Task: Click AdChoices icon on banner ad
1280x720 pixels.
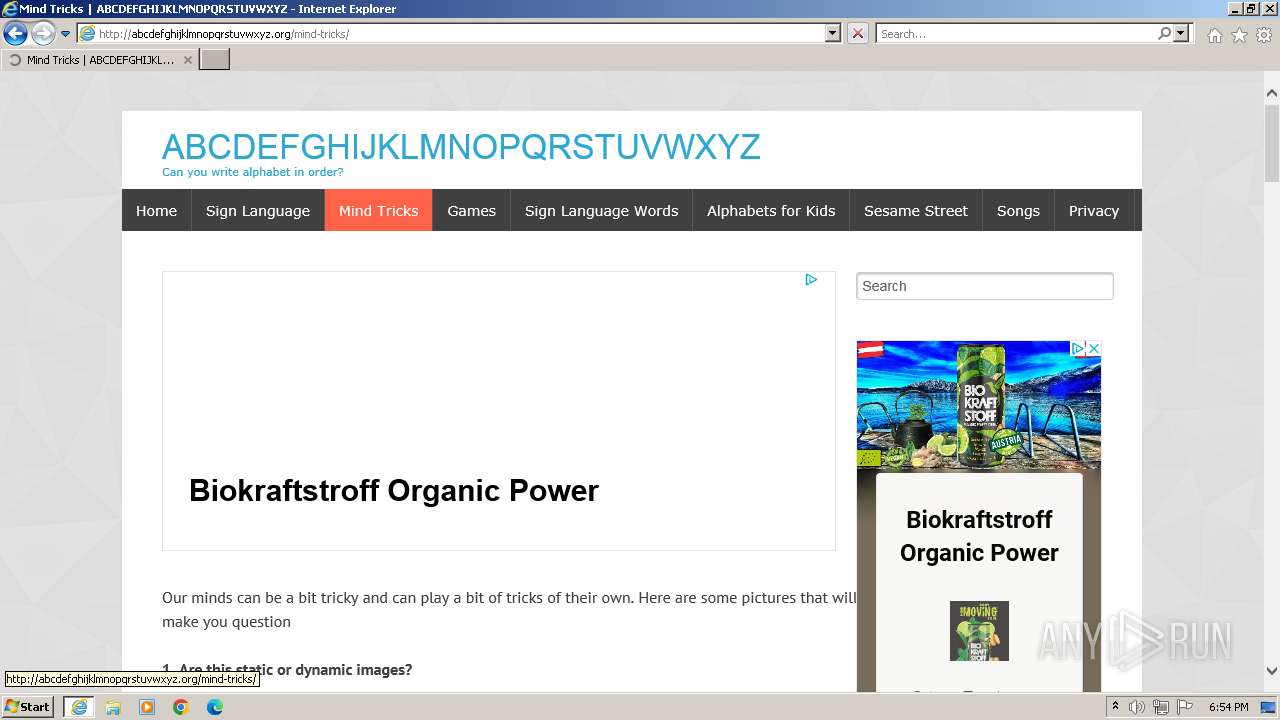Action: coord(811,280)
